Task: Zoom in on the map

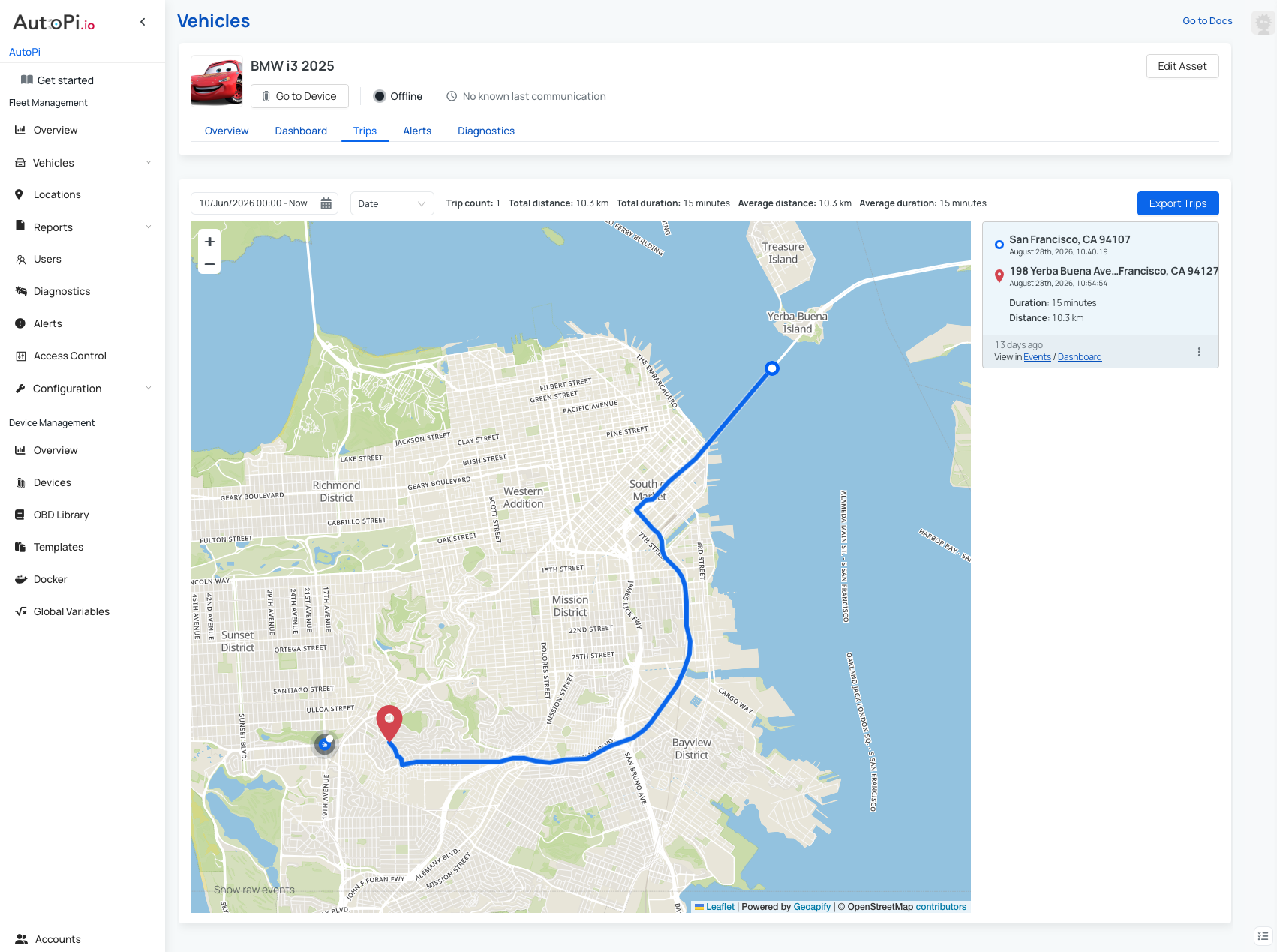Action: [x=210, y=241]
